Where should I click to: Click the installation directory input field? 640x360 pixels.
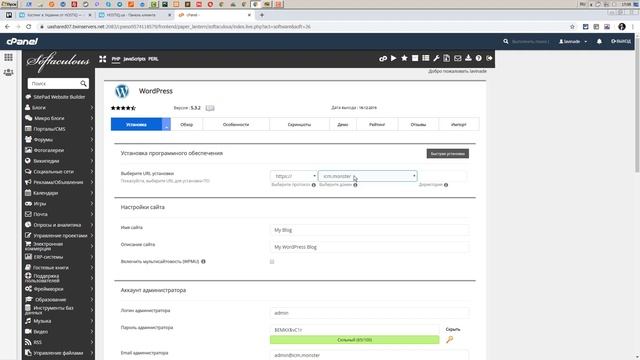[x=442, y=176]
